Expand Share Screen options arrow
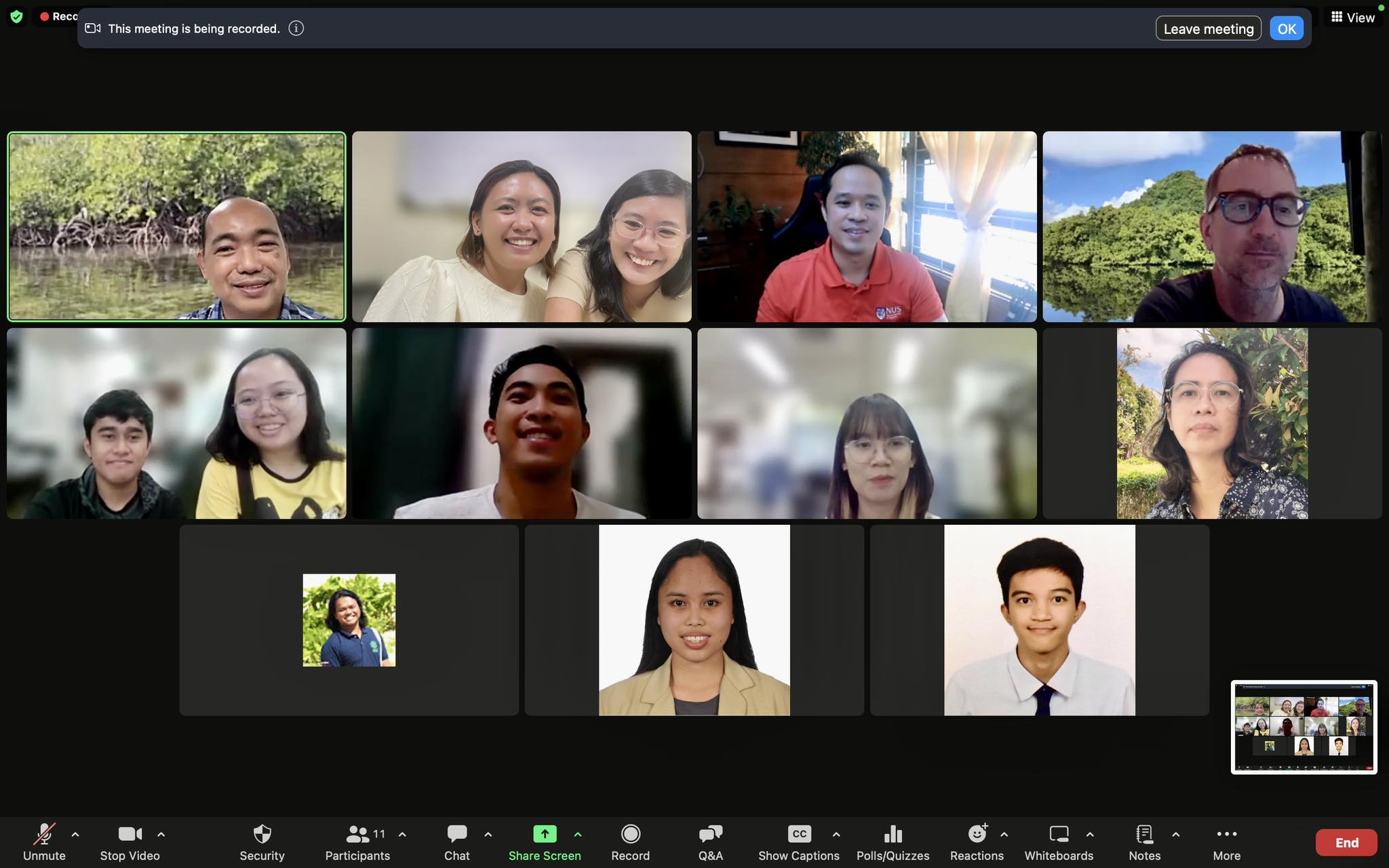 point(578,834)
